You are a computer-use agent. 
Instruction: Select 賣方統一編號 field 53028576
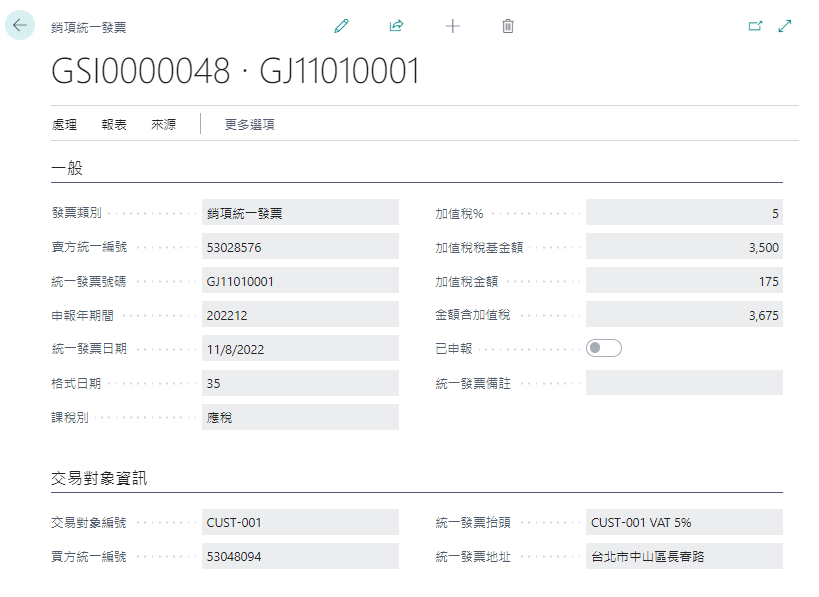point(300,247)
